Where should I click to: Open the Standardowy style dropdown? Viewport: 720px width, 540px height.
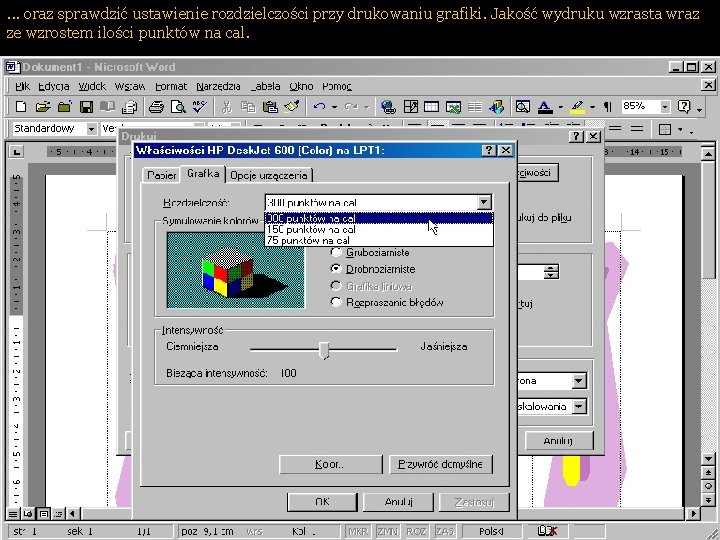91,129
